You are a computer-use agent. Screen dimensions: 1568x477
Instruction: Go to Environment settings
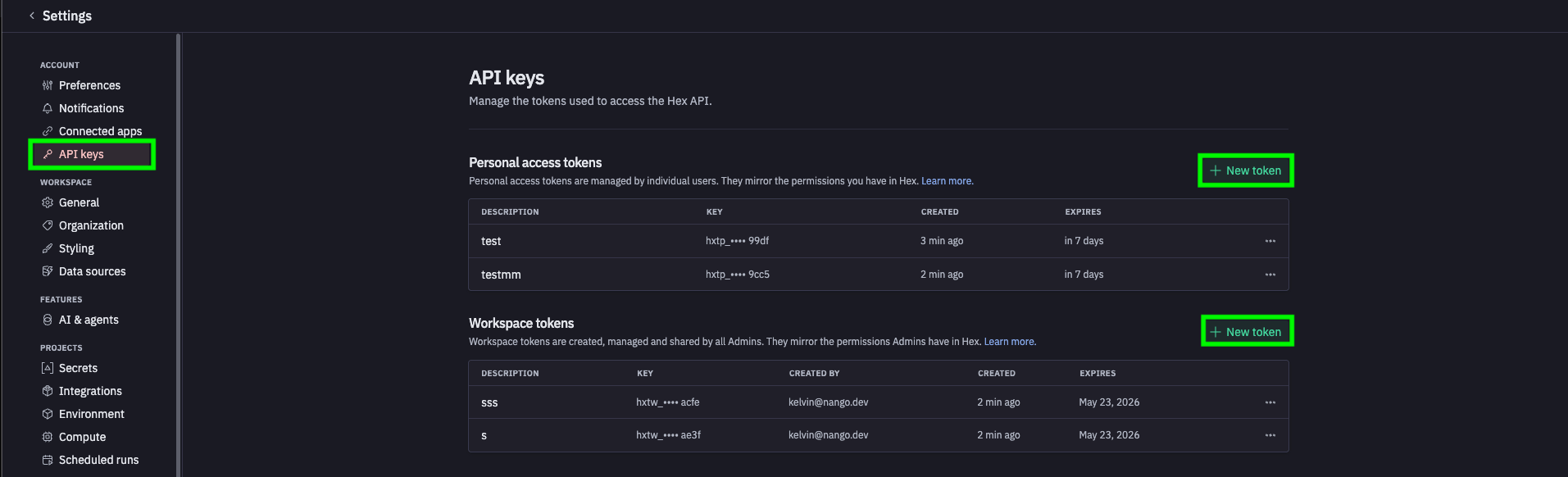pyautogui.click(x=91, y=414)
